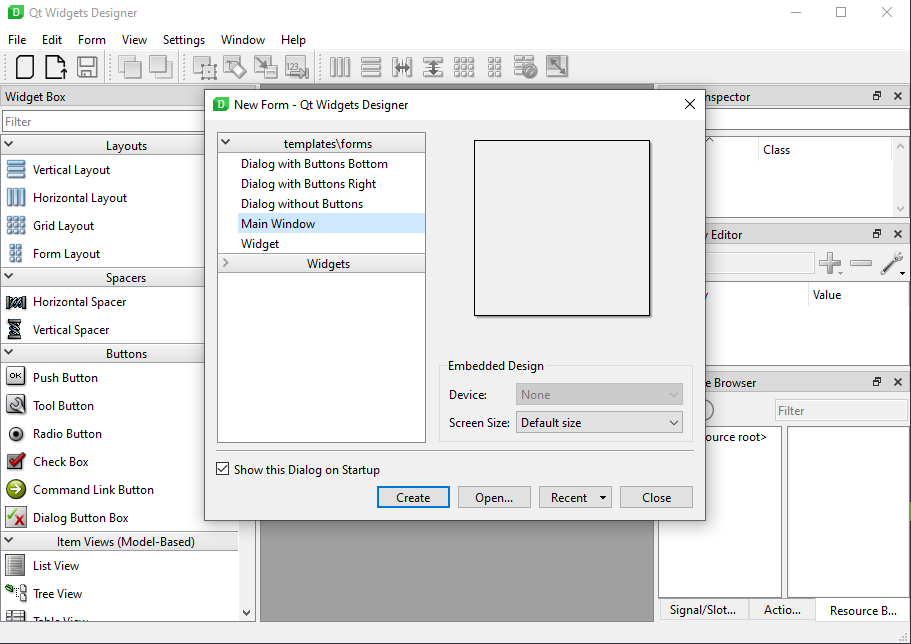Collapse the Layouts category in Widget Box

click(9, 144)
